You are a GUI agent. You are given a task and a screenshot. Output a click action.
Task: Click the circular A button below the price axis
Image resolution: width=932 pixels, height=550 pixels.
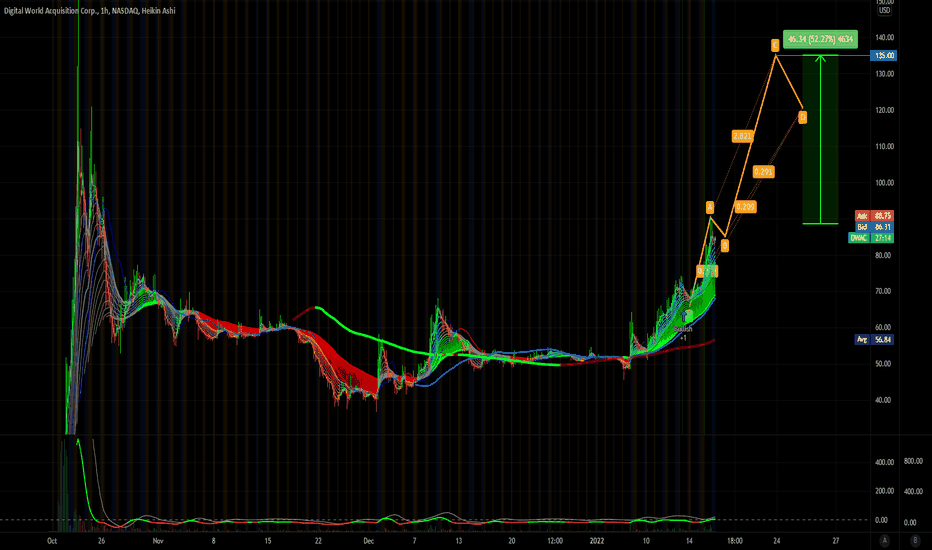pyautogui.click(x=884, y=540)
